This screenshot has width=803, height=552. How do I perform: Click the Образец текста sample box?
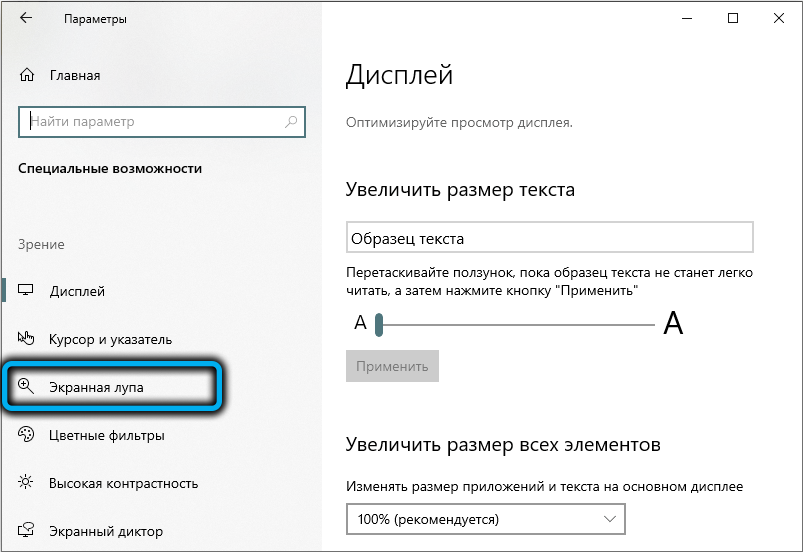click(548, 238)
